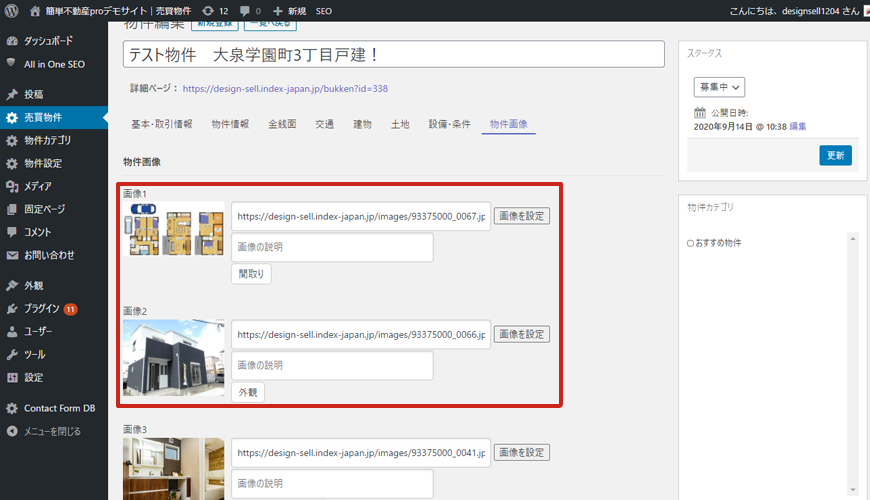Collapse the menu with メニューを閉じる

pos(12,432)
